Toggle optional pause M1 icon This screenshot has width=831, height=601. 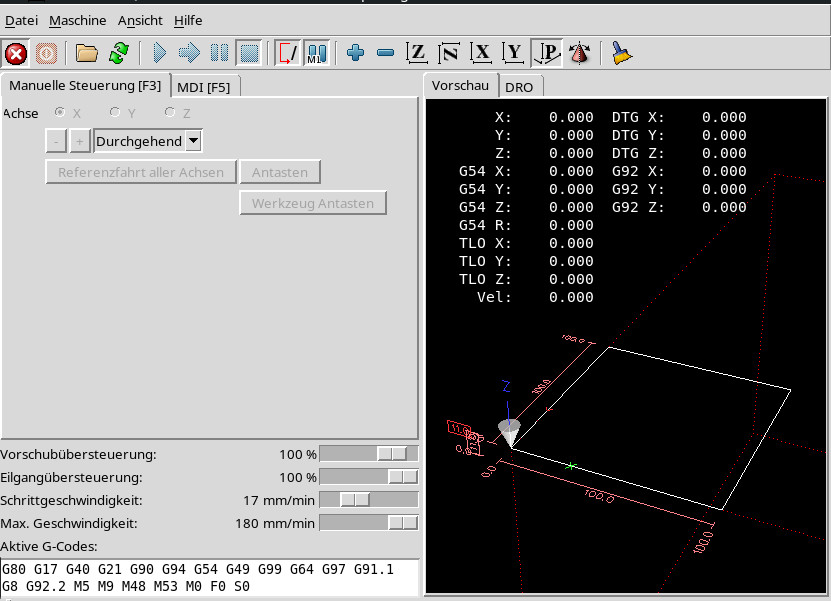point(317,54)
